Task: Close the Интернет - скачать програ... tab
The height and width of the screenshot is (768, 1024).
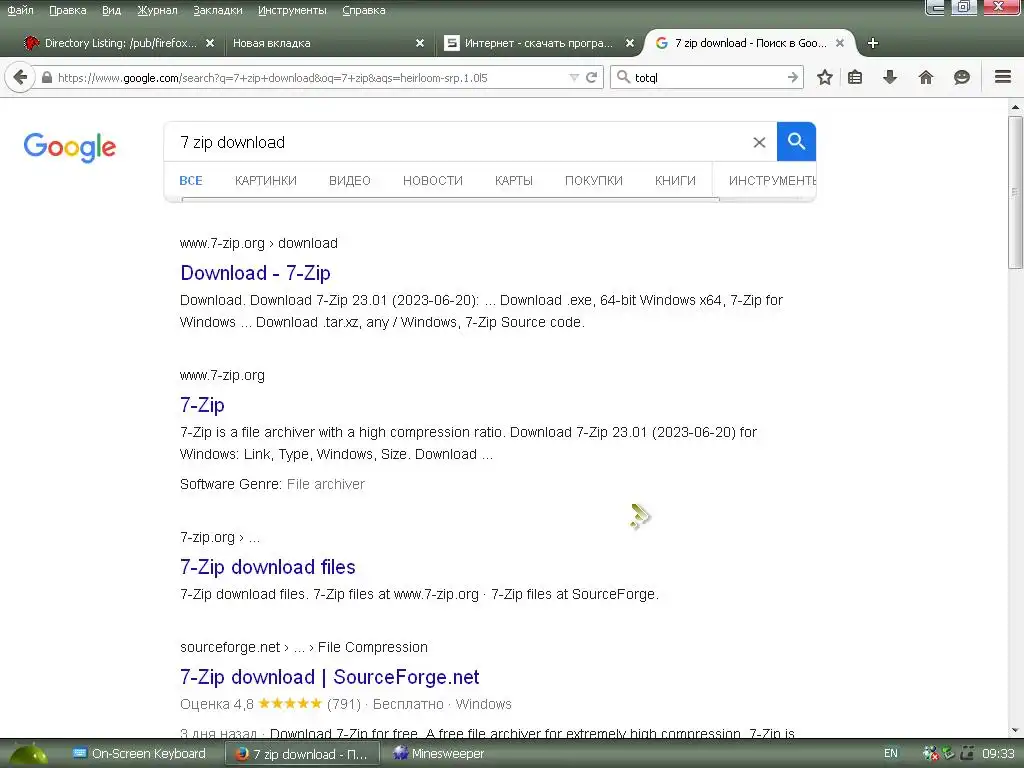Action: [x=630, y=43]
